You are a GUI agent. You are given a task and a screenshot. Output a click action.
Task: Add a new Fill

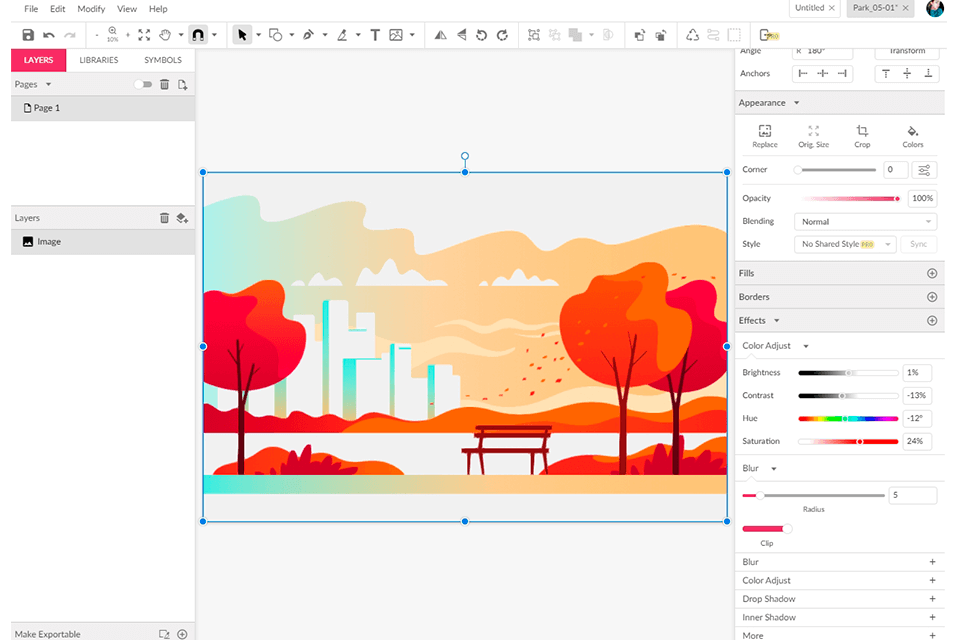[x=932, y=273]
